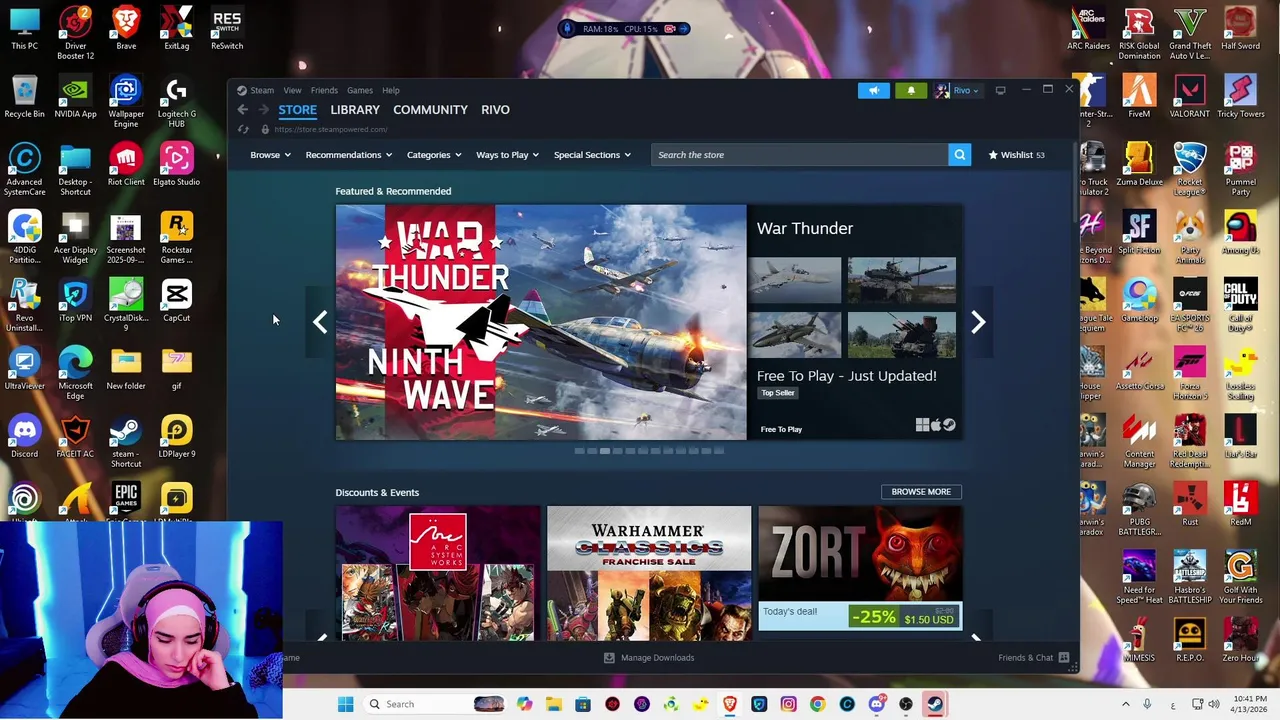Open the VALORANT desktop shortcut
The height and width of the screenshot is (720, 1280).
click(x=1189, y=98)
